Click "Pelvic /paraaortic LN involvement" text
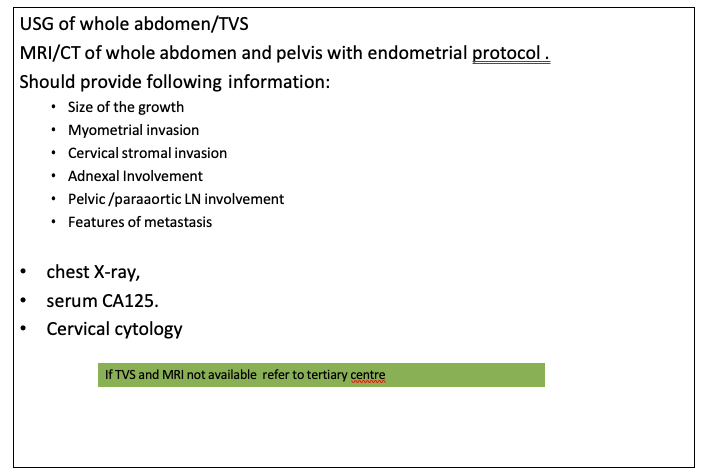Screen dimensions: 703x472 tap(176, 199)
